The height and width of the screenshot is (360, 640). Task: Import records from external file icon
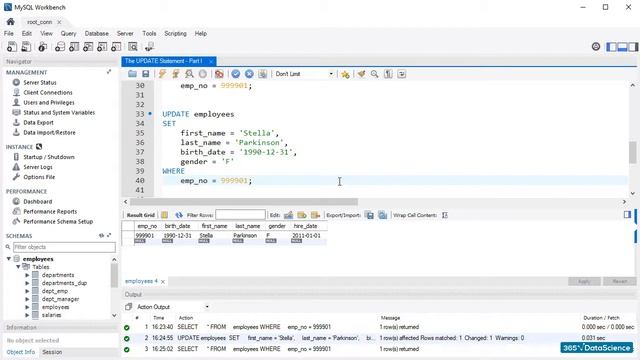(382, 215)
